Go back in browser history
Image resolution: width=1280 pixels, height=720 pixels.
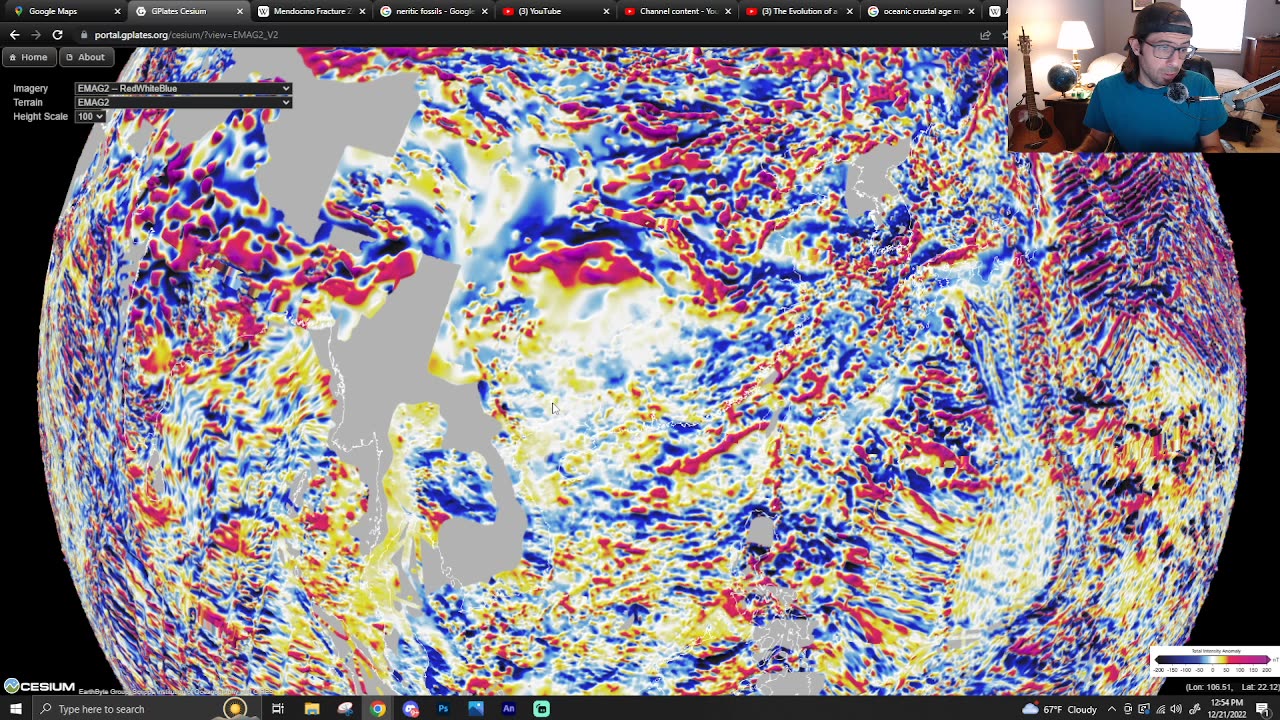point(14,35)
